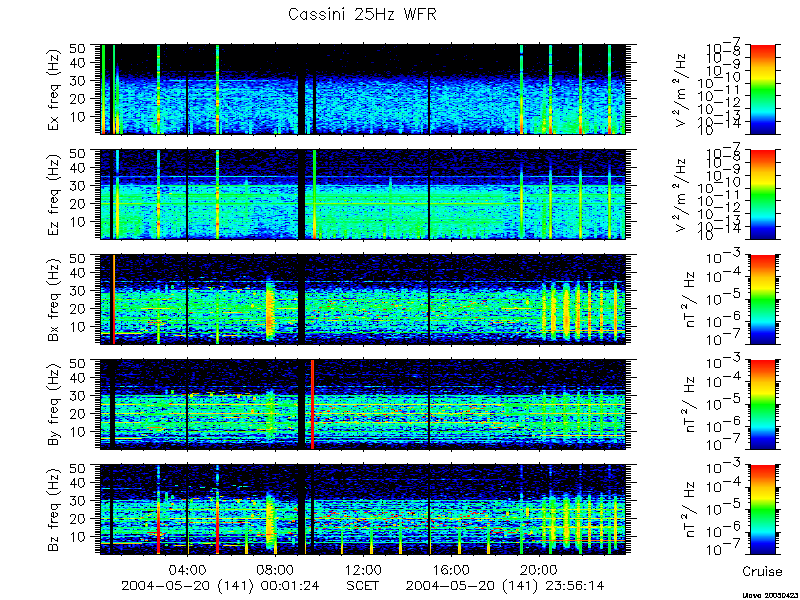Viewport: 800px width, 600px height.
Task: Click the Ex spectrogram panel
Action: click(363, 89)
